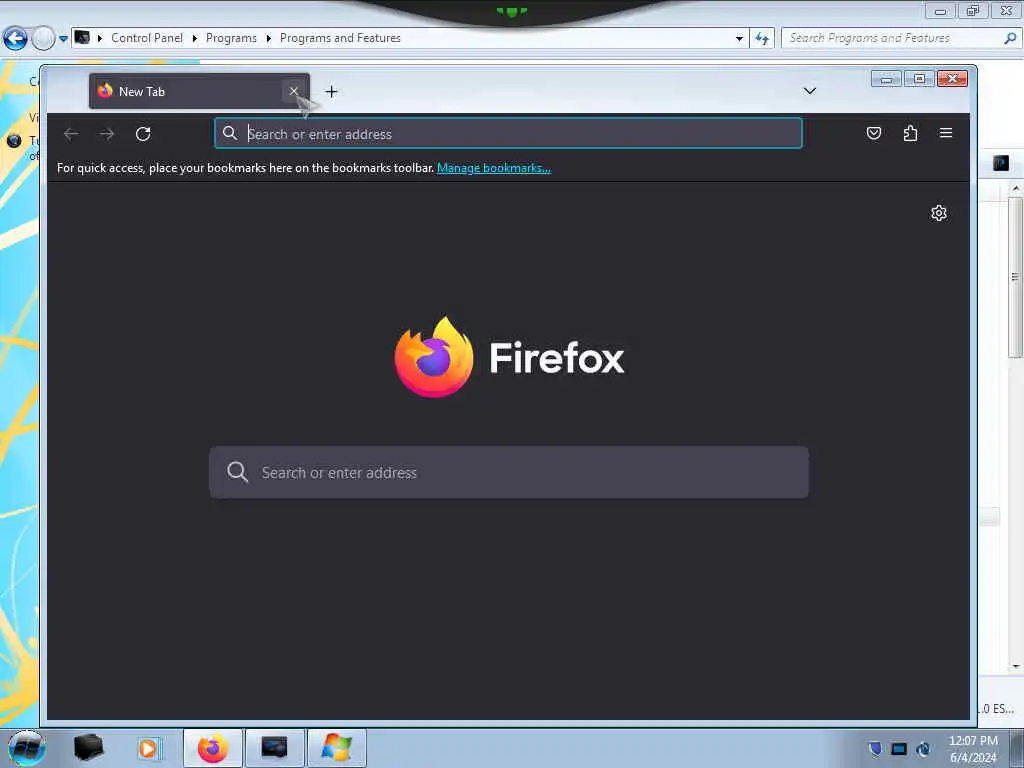Image resolution: width=1024 pixels, height=768 pixels.
Task: Open address bar history dropdown in Control Panel
Action: point(739,39)
